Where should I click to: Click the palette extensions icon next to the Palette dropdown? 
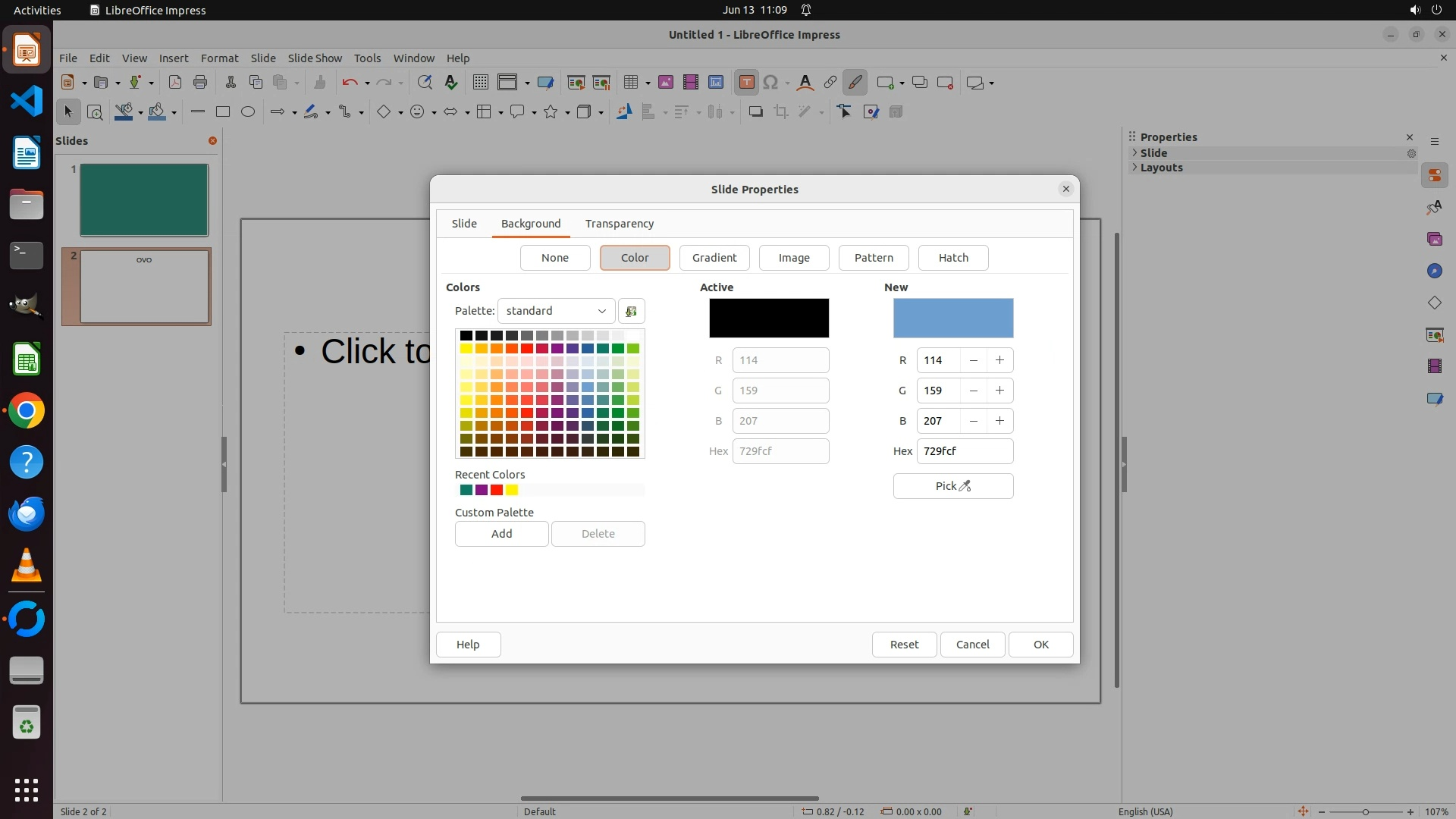tap(631, 311)
